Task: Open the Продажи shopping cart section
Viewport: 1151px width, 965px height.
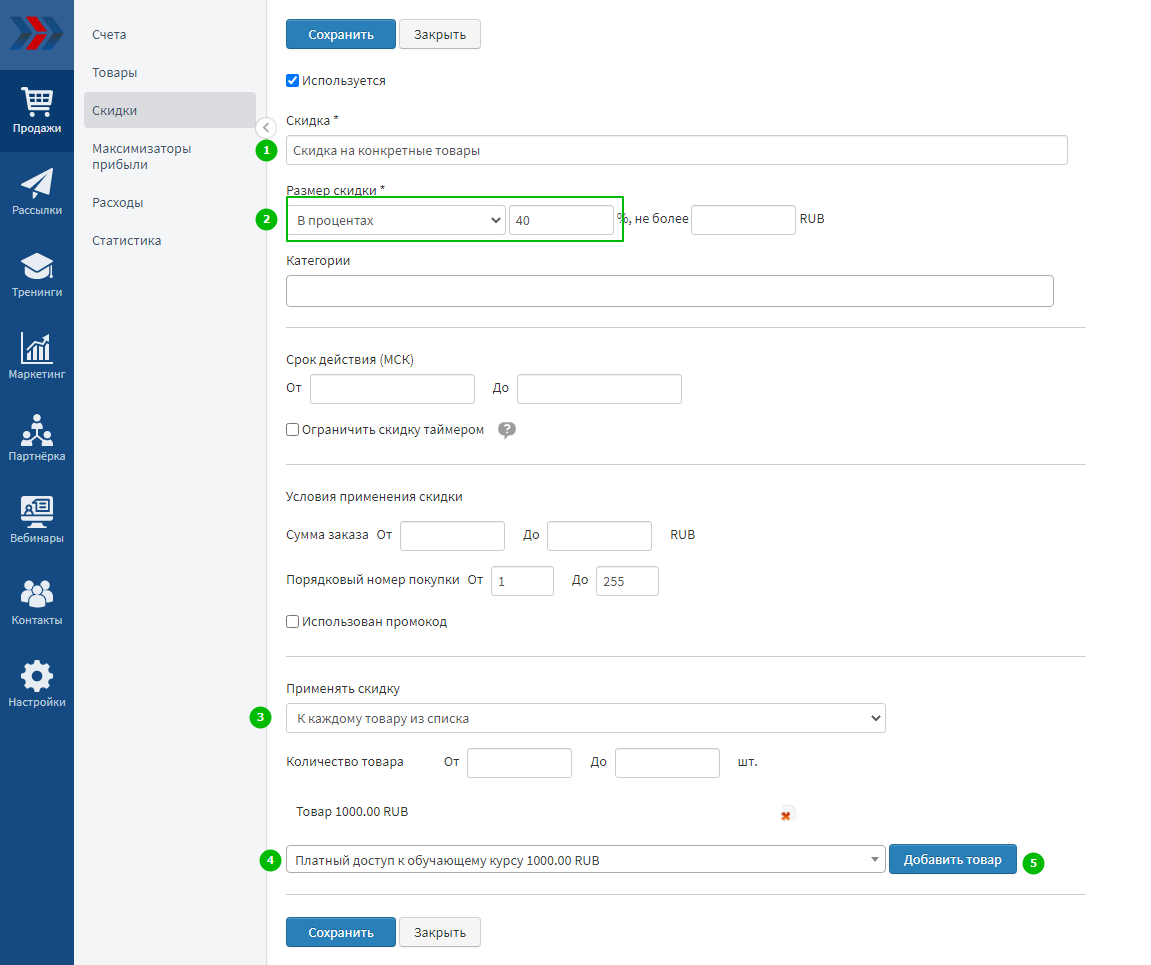Action: point(37,110)
